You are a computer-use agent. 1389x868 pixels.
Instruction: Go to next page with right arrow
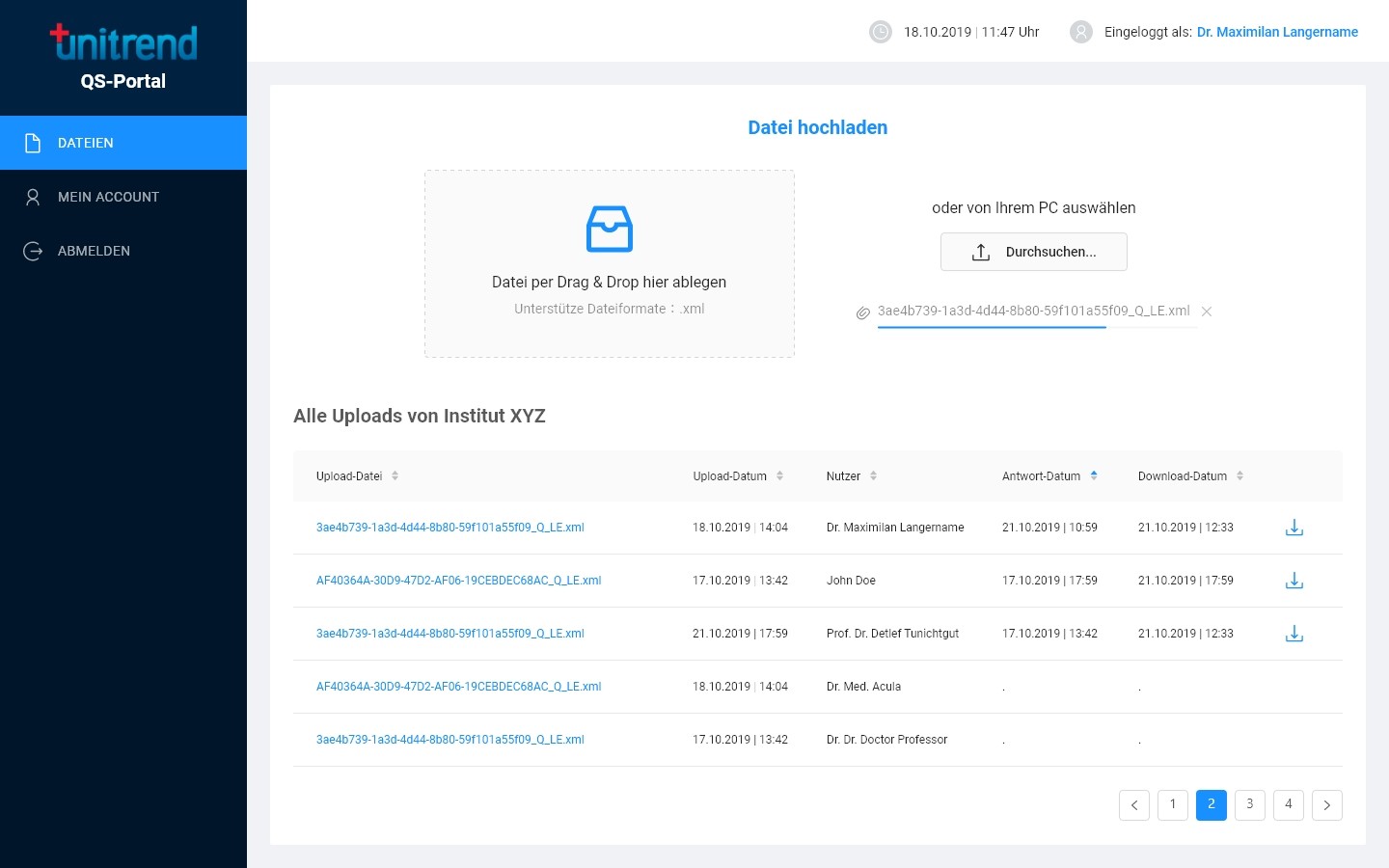click(x=1327, y=804)
